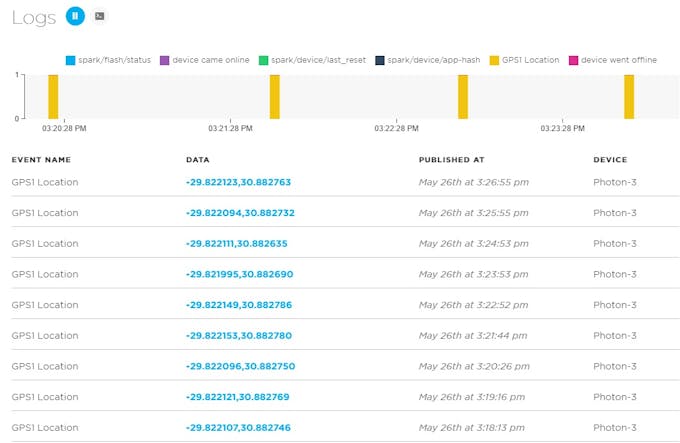
Task: Pause the live log stream
Action: [75, 16]
